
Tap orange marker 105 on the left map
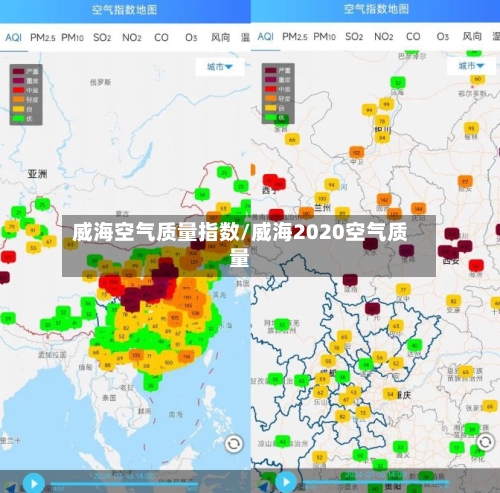point(175,318)
